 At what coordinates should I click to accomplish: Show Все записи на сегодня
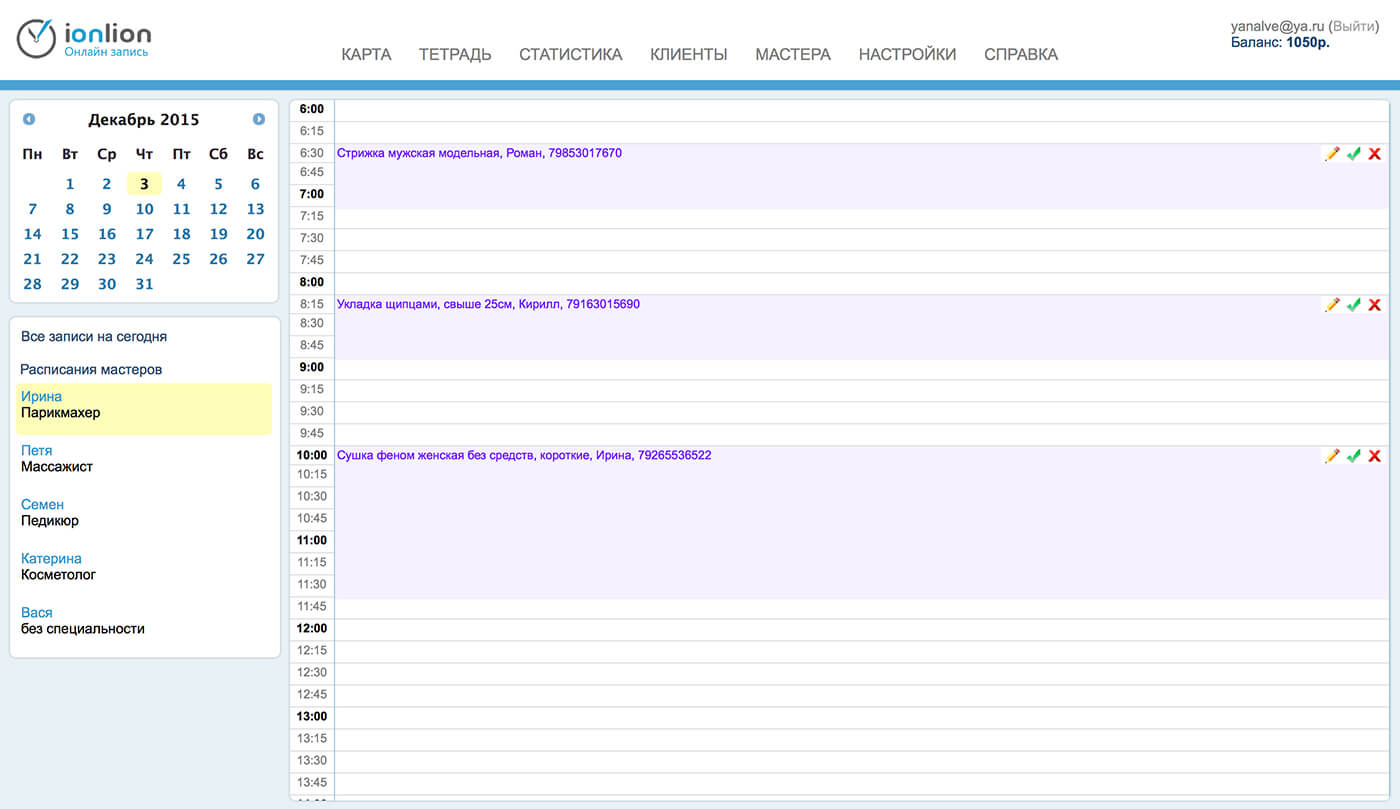coord(94,337)
